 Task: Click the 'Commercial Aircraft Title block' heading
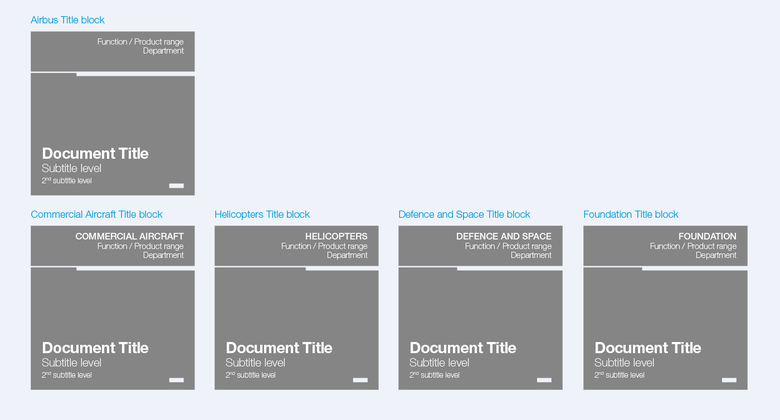pyautogui.click(x=97, y=214)
